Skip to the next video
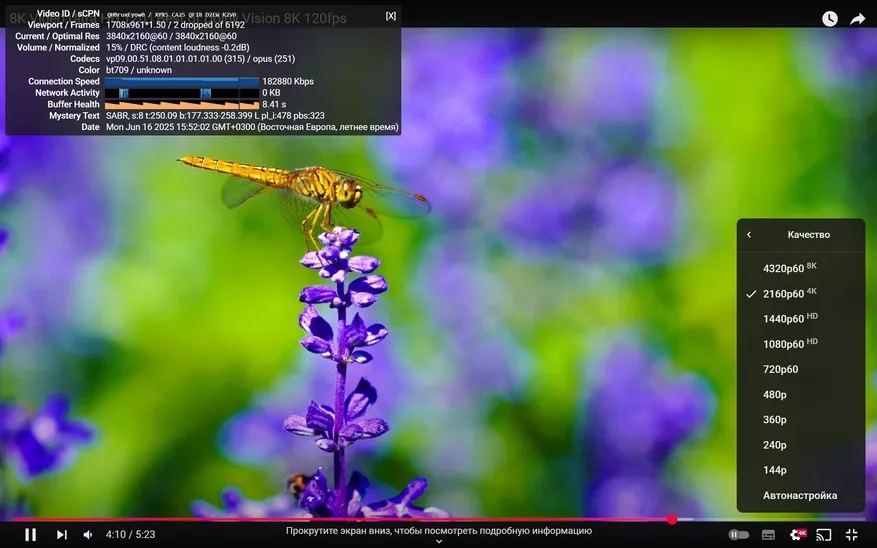The height and width of the screenshot is (548, 877). pos(62,535)
